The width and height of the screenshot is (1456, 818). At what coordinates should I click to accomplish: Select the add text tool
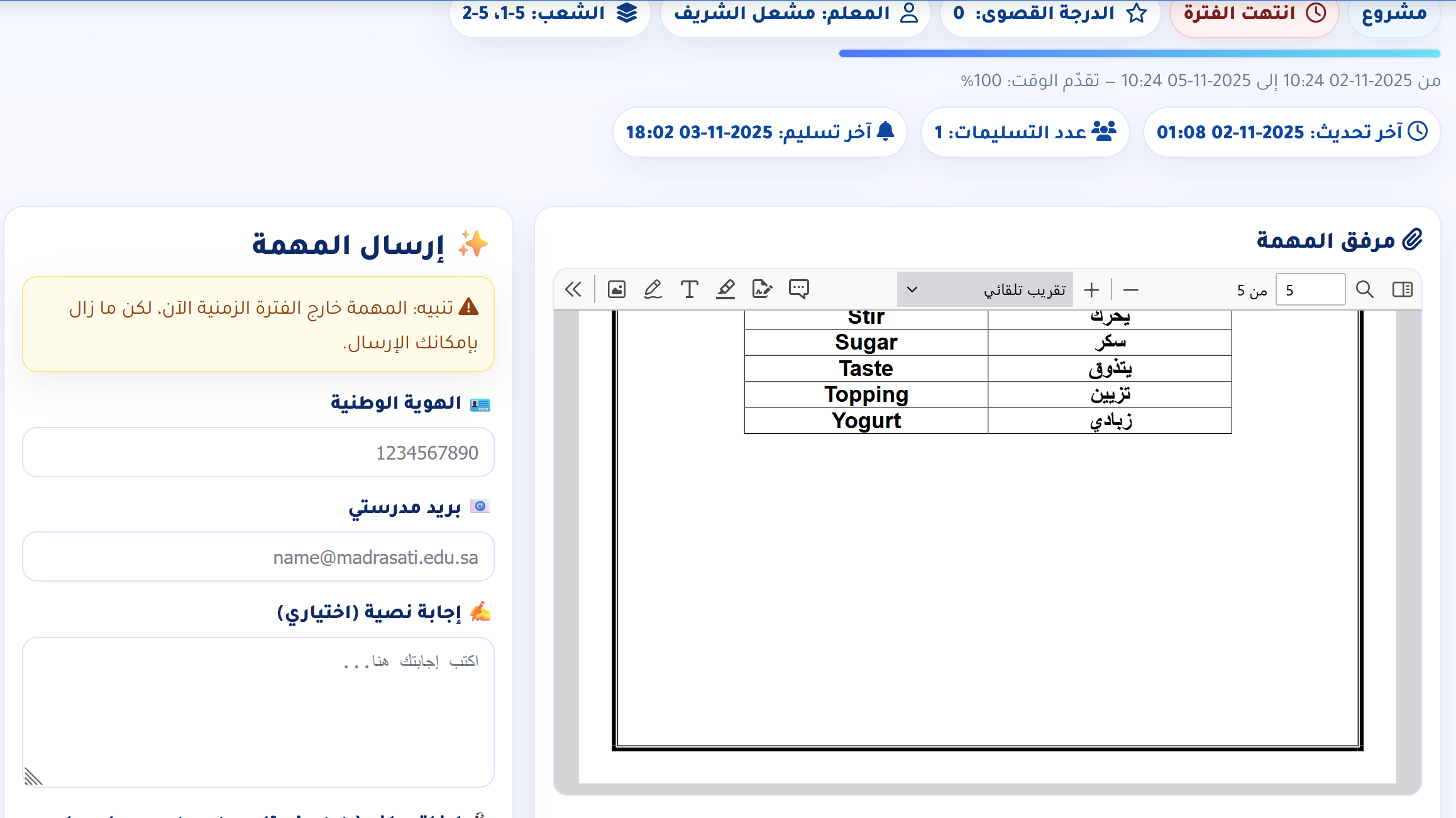pos(689,289)
